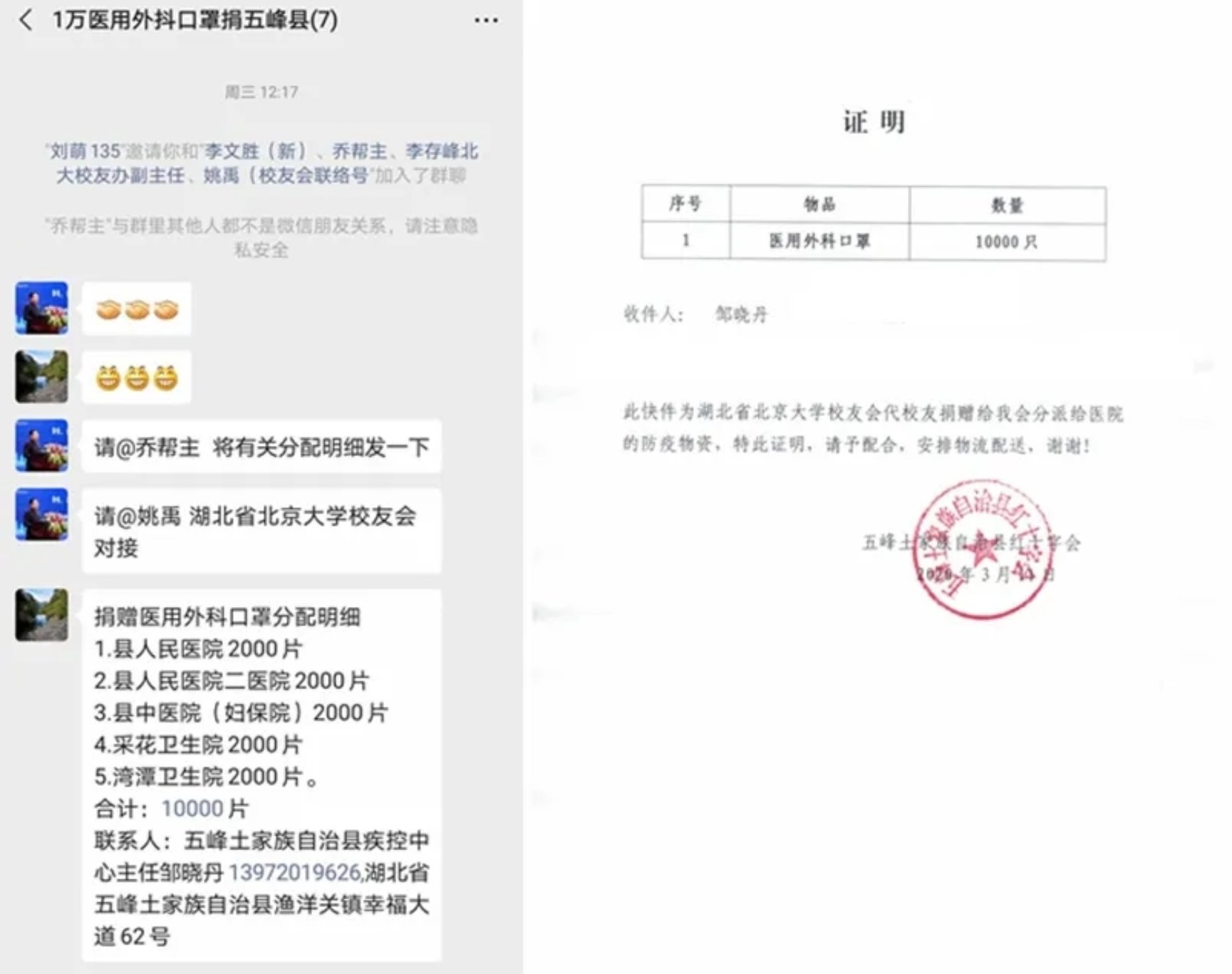Select the three laughing emojis message bubble

tap(137, 378)
